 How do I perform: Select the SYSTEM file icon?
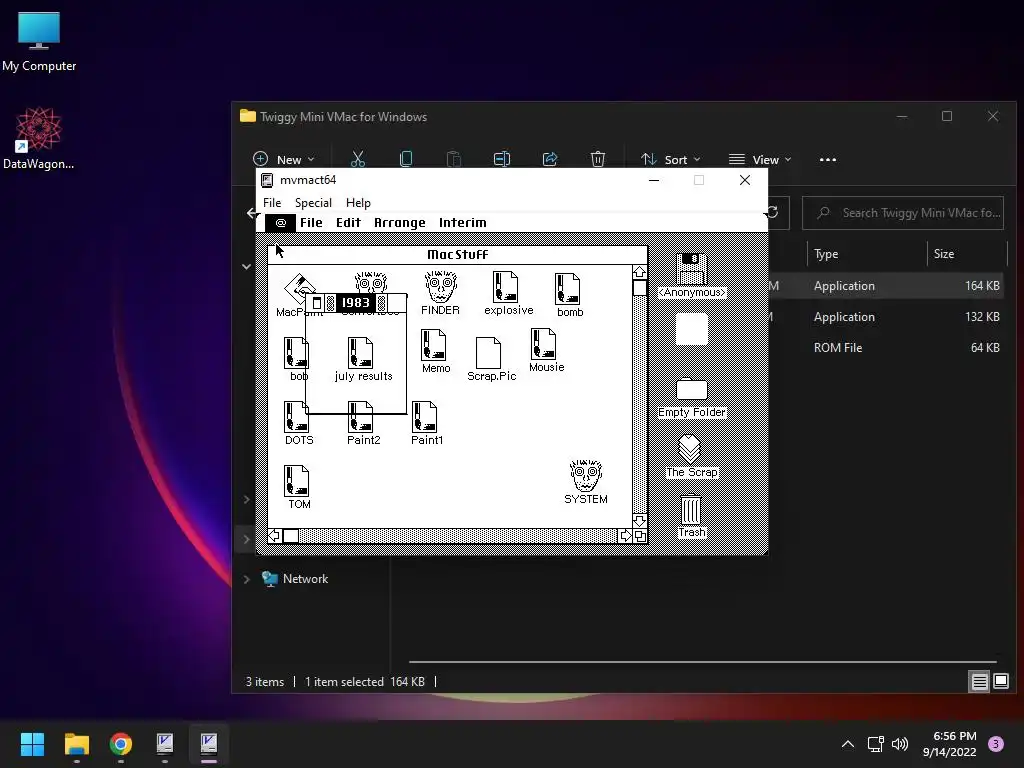pyautogui.click(x=586, y=475)
